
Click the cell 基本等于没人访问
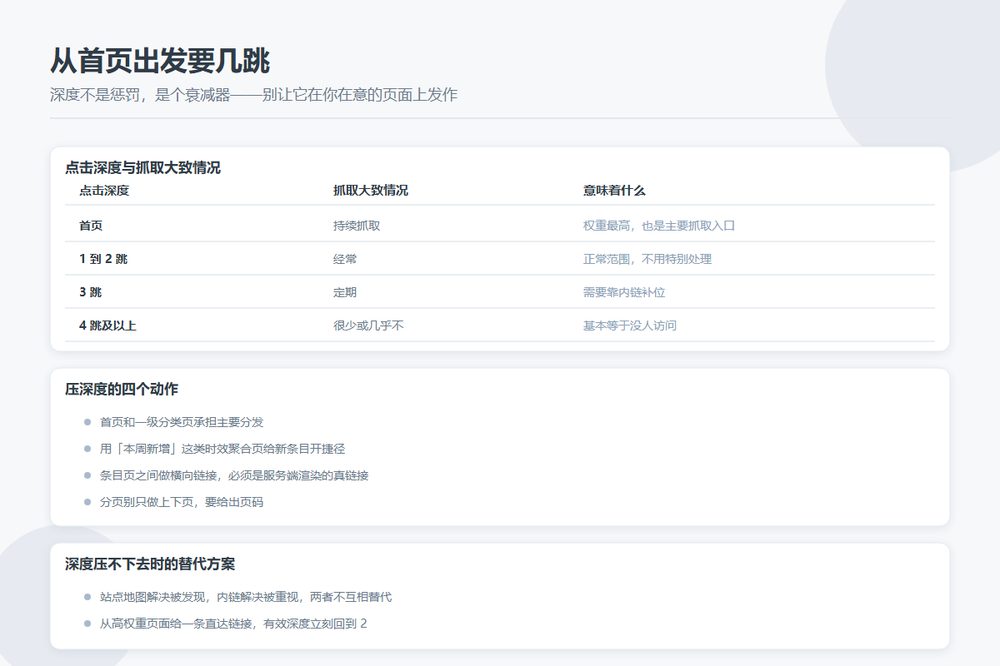click(x=629, y=325)
